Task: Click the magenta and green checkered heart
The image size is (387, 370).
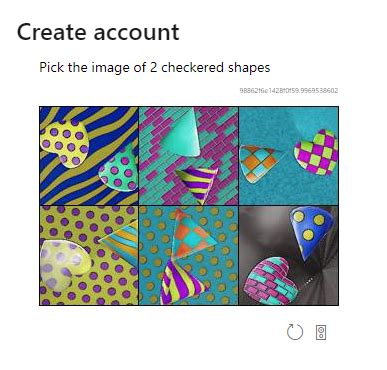Action: (x=316, y=153)
